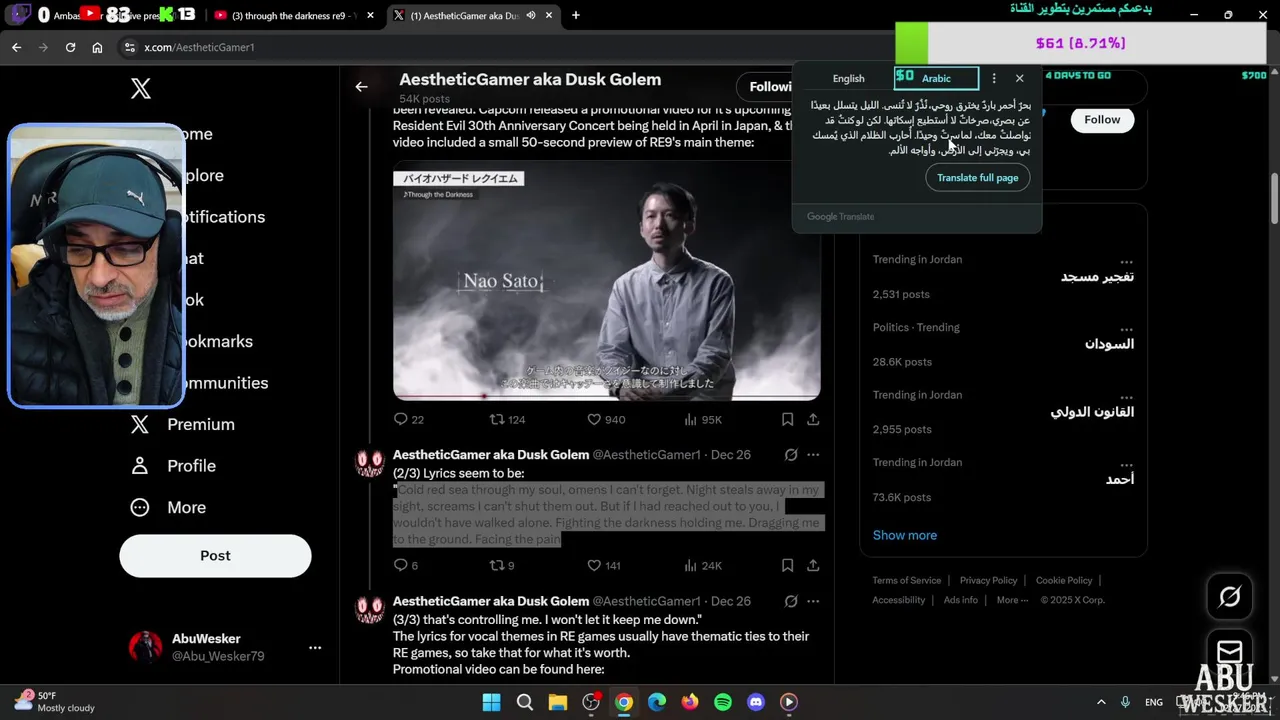Like the post with 940 likes

[x=606, y=419]
